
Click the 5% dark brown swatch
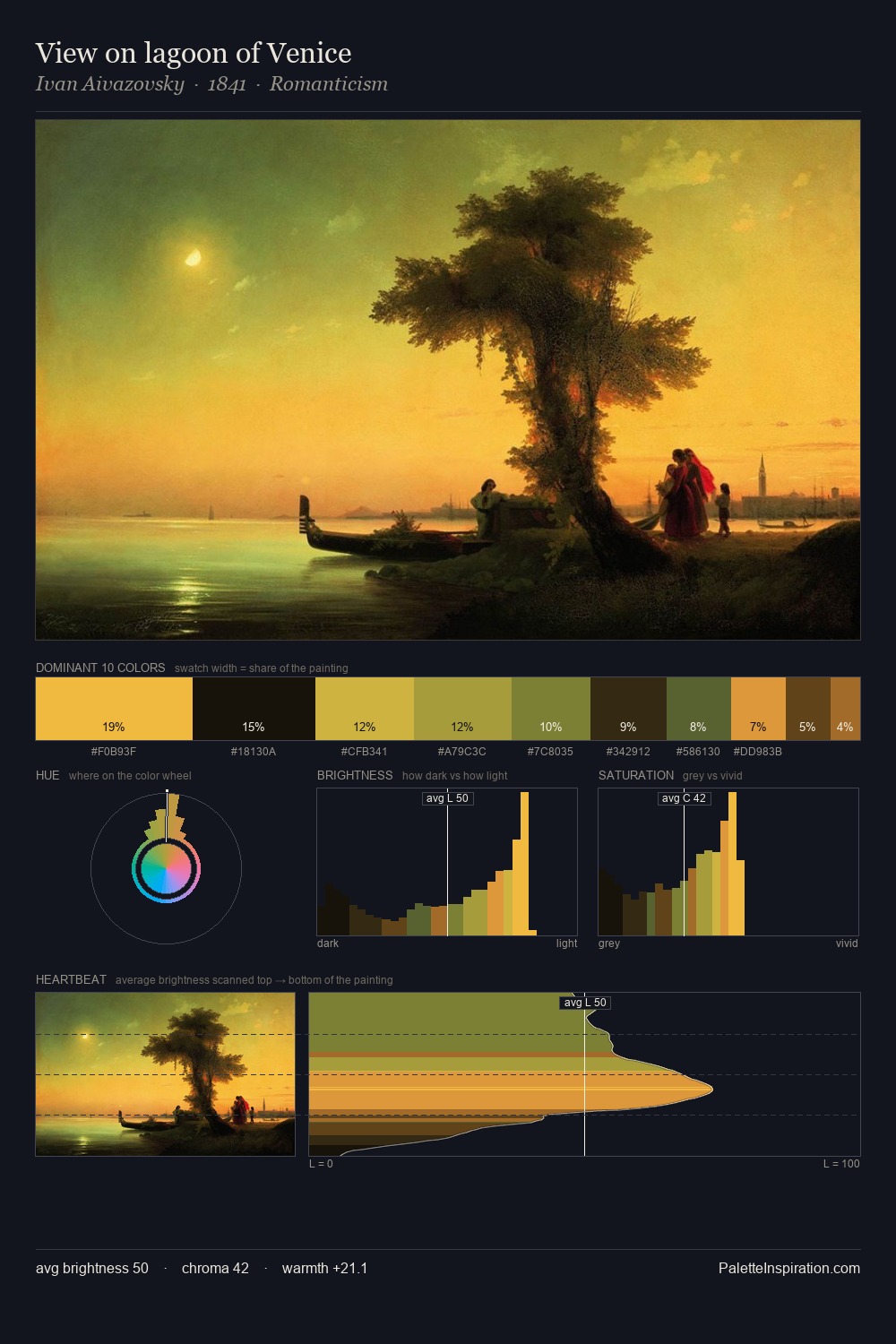(808, 709)
